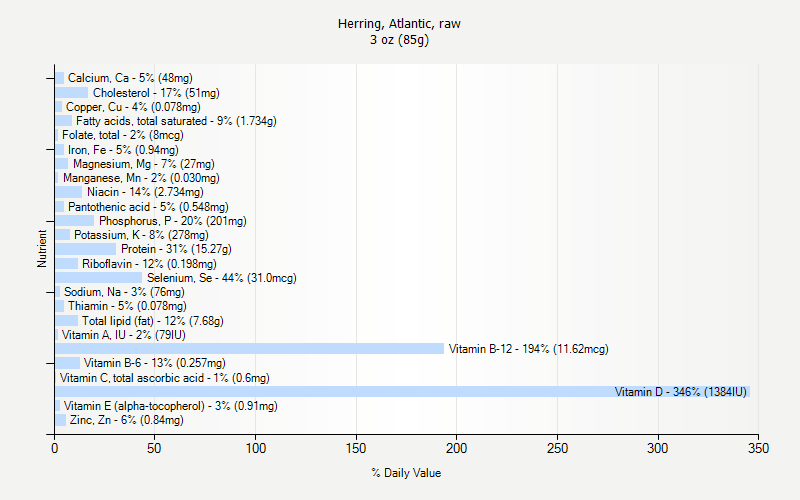
Task: Select the Phosphorus, P label
Action: point(172,221)
